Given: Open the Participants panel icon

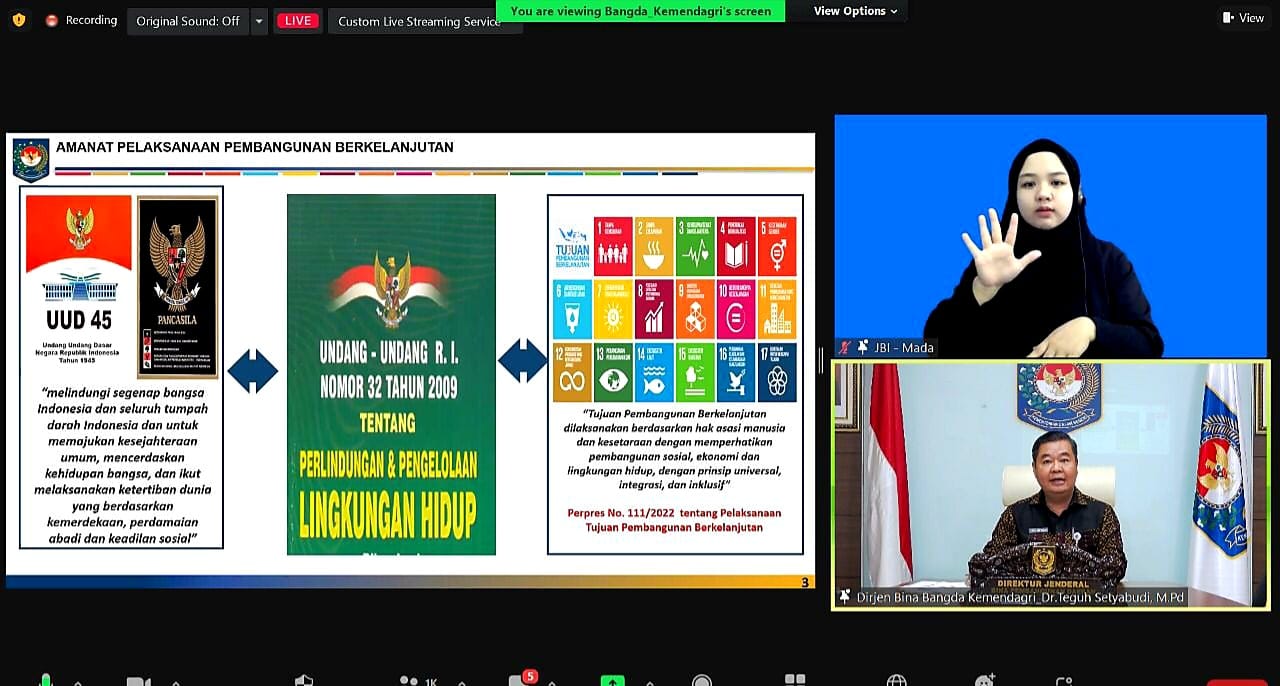Looking at the screenshot, I should pos(409,681).
